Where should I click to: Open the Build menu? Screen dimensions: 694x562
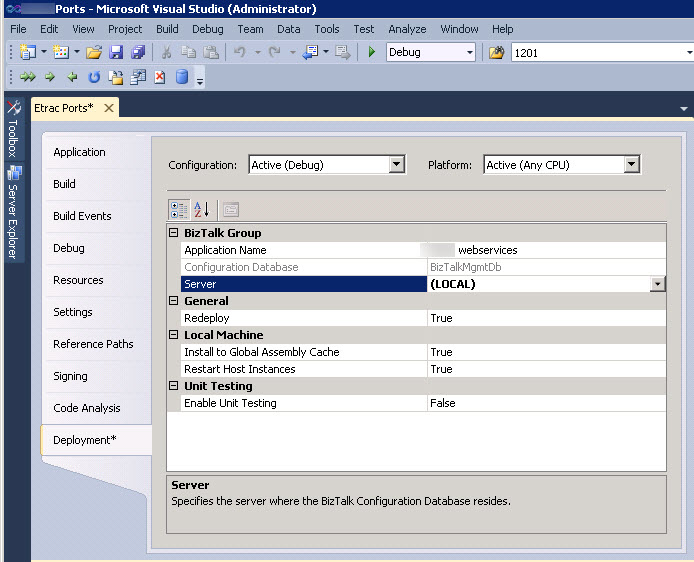coord(167,29)
